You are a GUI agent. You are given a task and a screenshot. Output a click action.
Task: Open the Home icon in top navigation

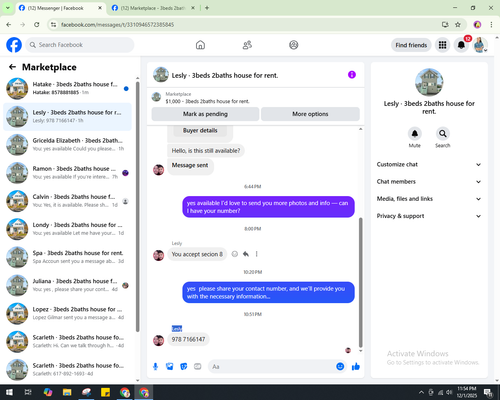coord(200,45)
